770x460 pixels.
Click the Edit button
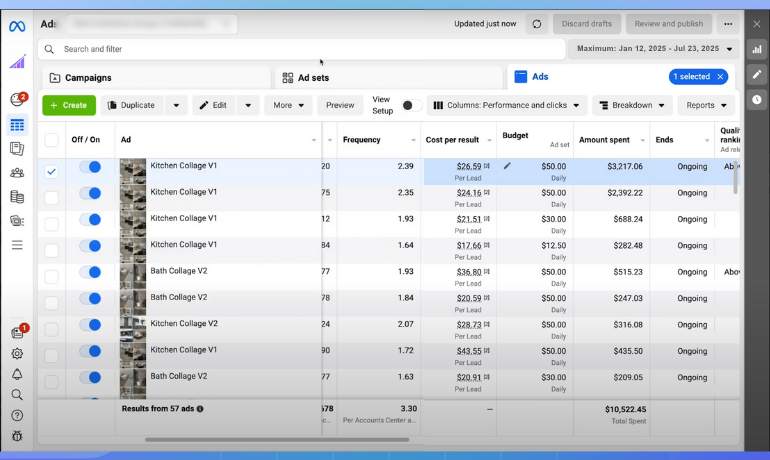pyautogui.click(x=214, y=105)
